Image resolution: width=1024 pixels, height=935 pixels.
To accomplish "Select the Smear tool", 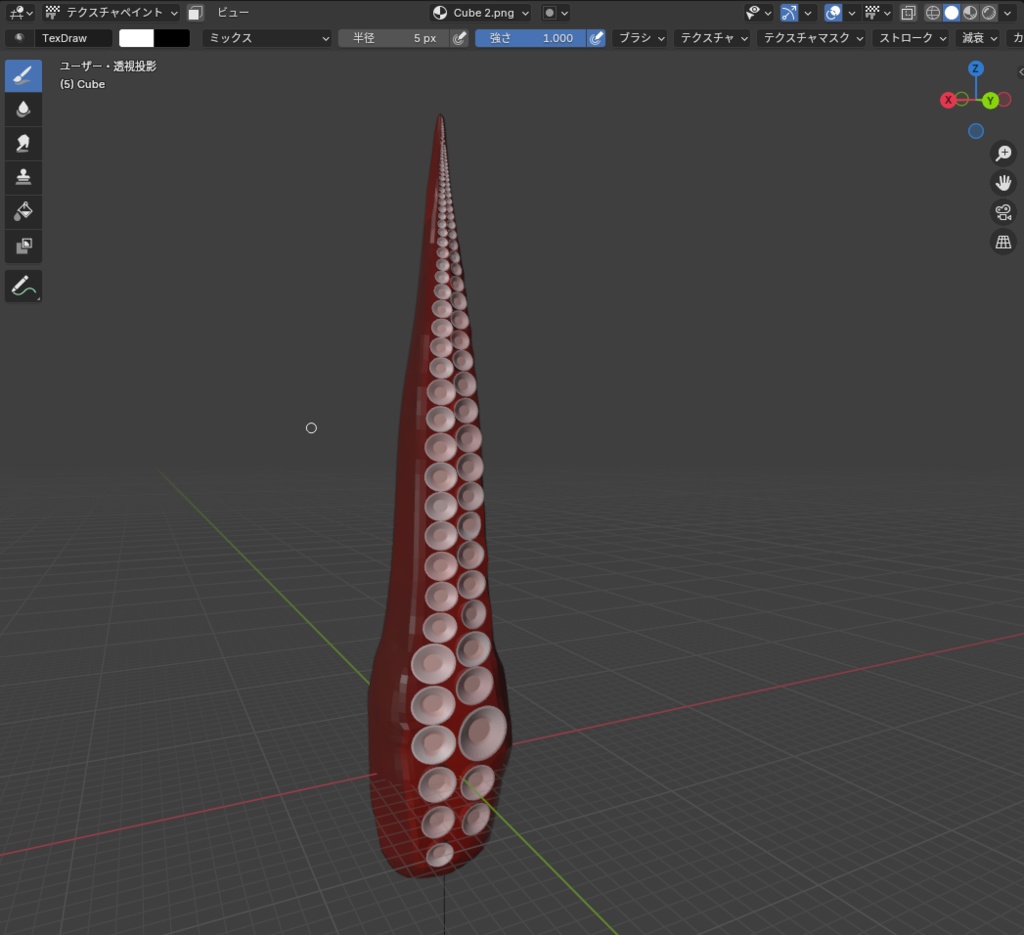I will tap(23, 143).
